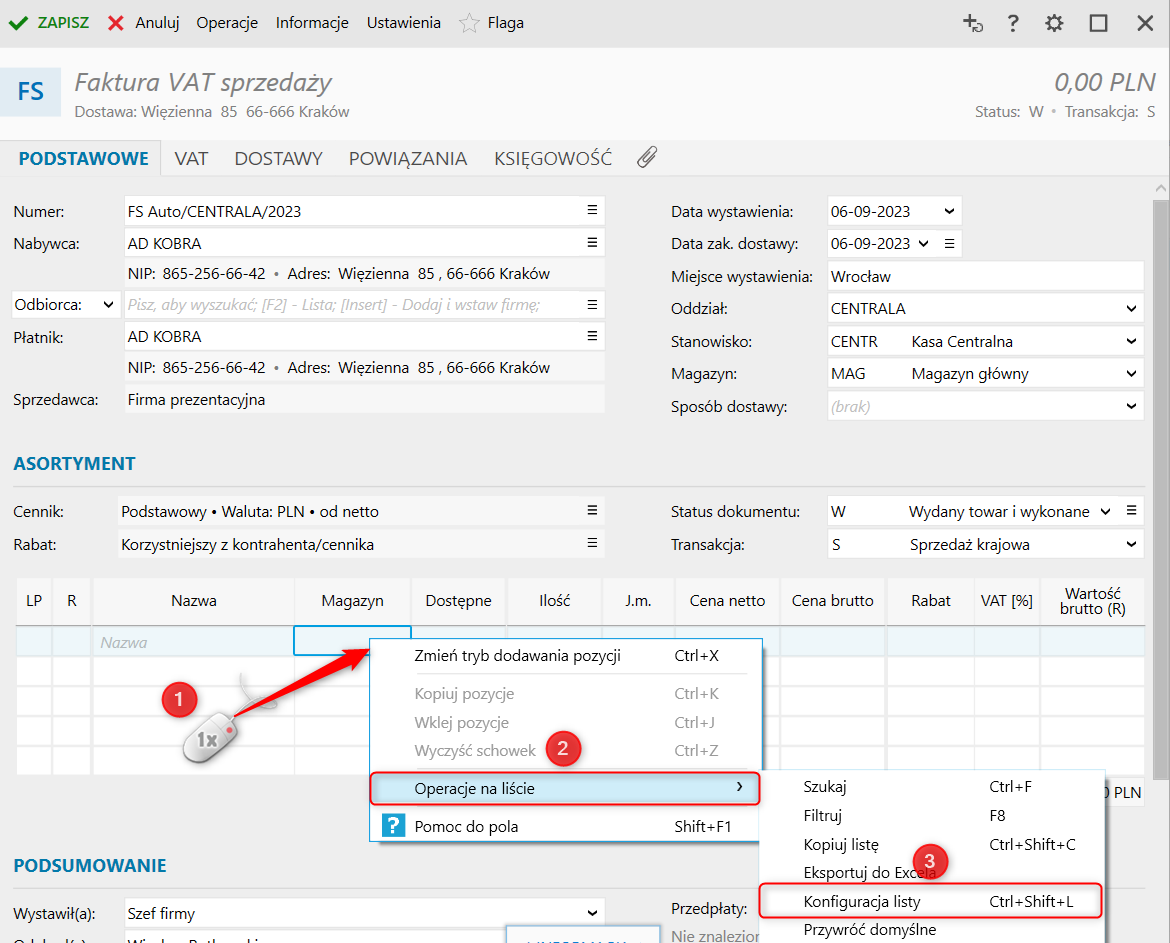The width and height of the screenshot is (1170, 943).
Task: Choose Przywróć domyślne from the submenu
Action: coord(931,930)
